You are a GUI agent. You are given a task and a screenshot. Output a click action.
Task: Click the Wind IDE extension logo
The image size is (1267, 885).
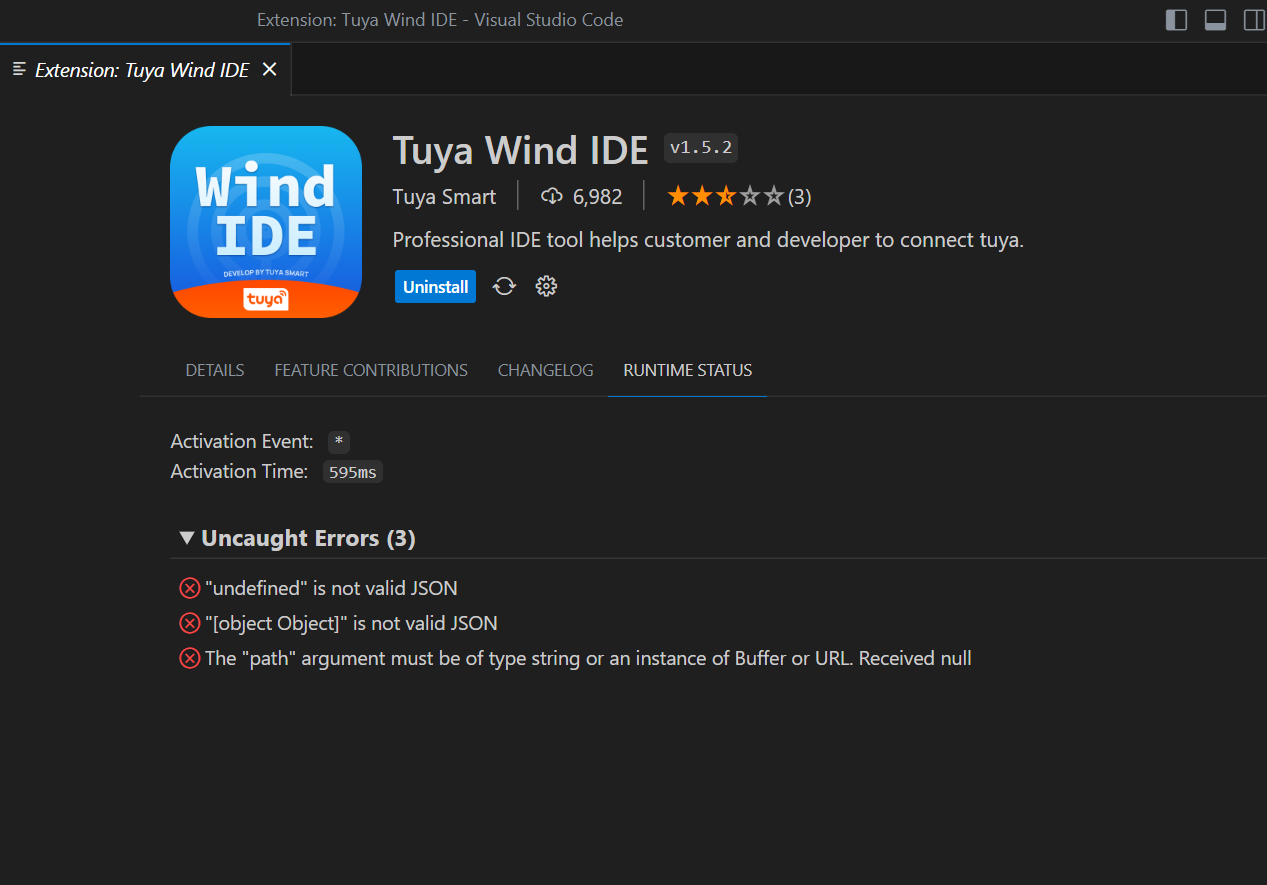click(266, 222)
